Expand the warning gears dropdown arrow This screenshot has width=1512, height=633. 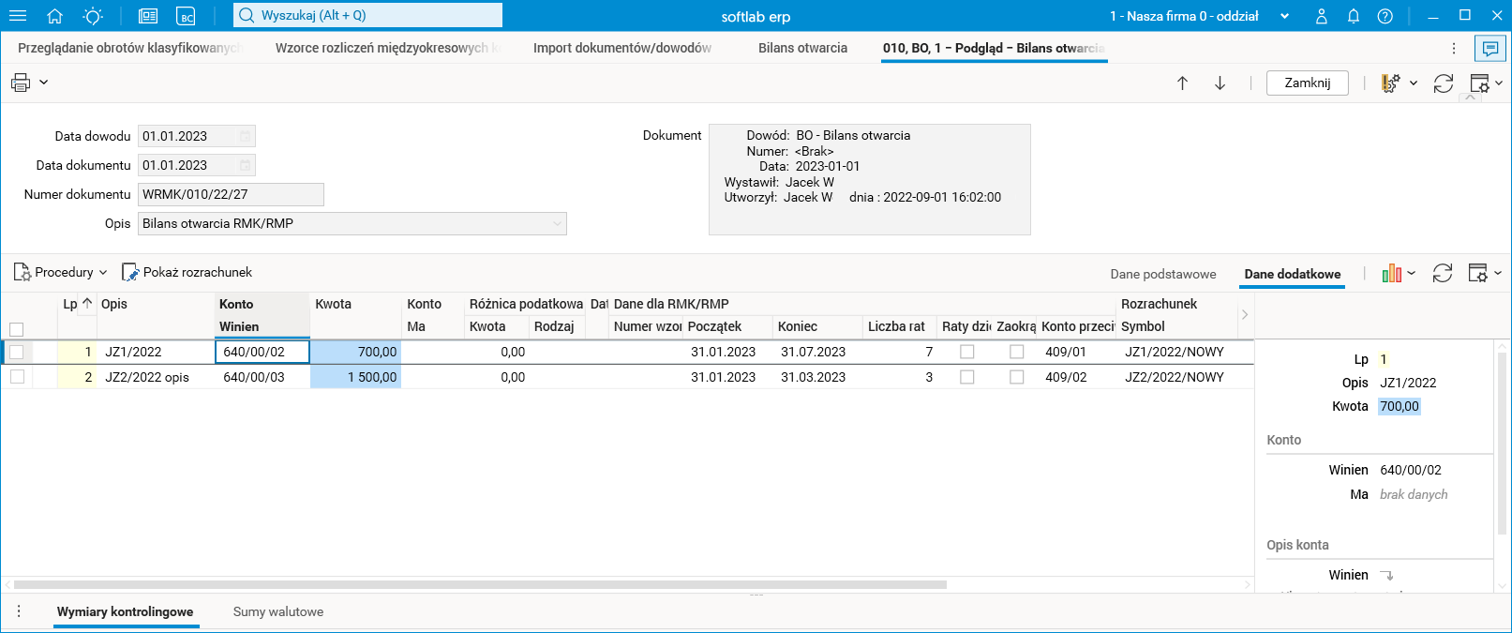(x=1413, y=84)
